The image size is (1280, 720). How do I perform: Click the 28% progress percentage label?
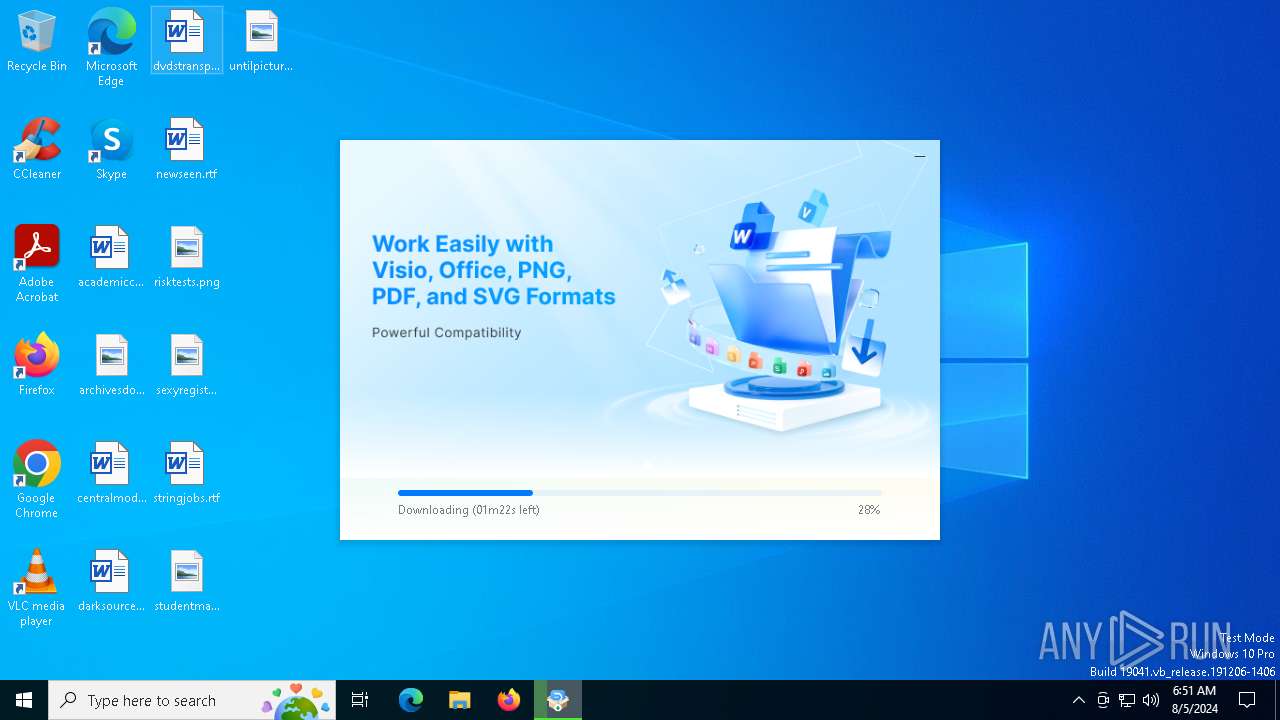869,510
